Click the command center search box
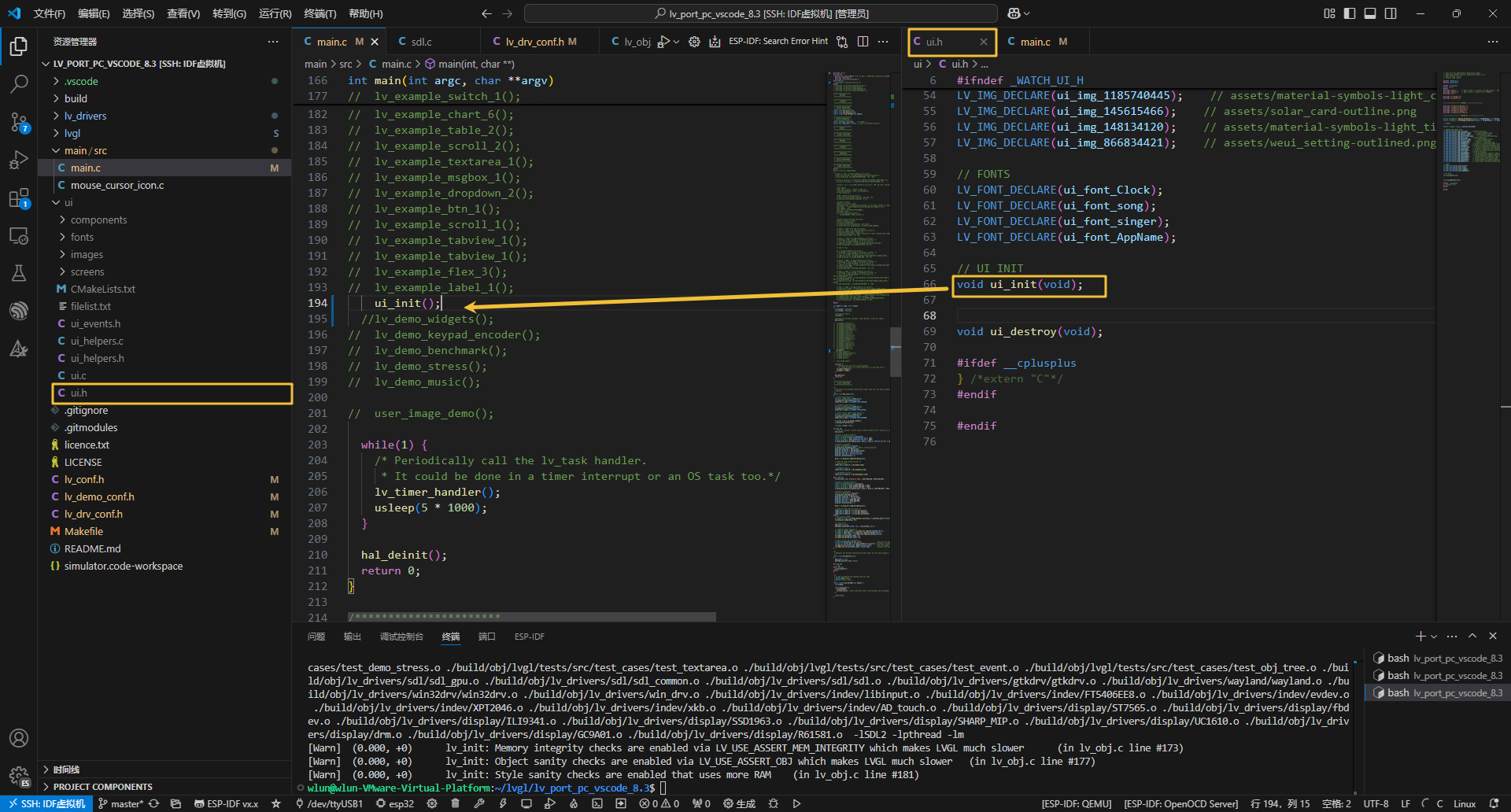1511x812 pixels. click(x=760, y=13)
